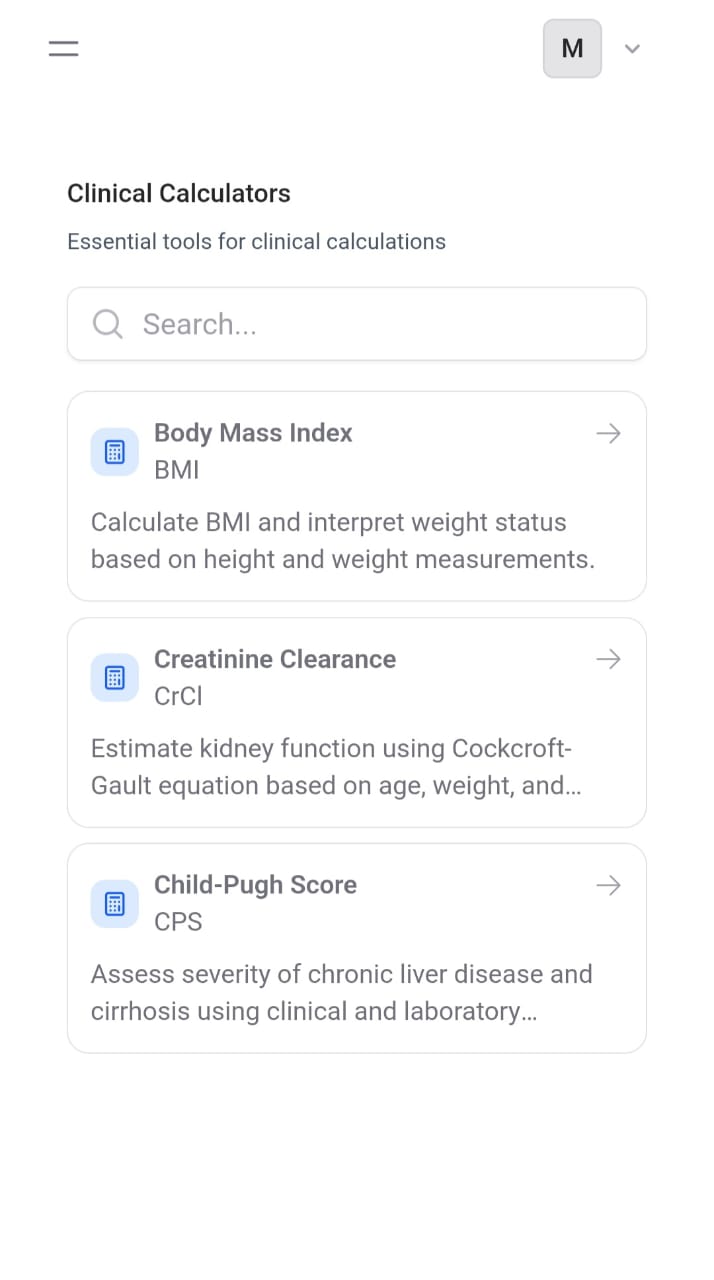Open the navigation drawer from top left
The image size is (714, 1280).
(x=63, y=48)
